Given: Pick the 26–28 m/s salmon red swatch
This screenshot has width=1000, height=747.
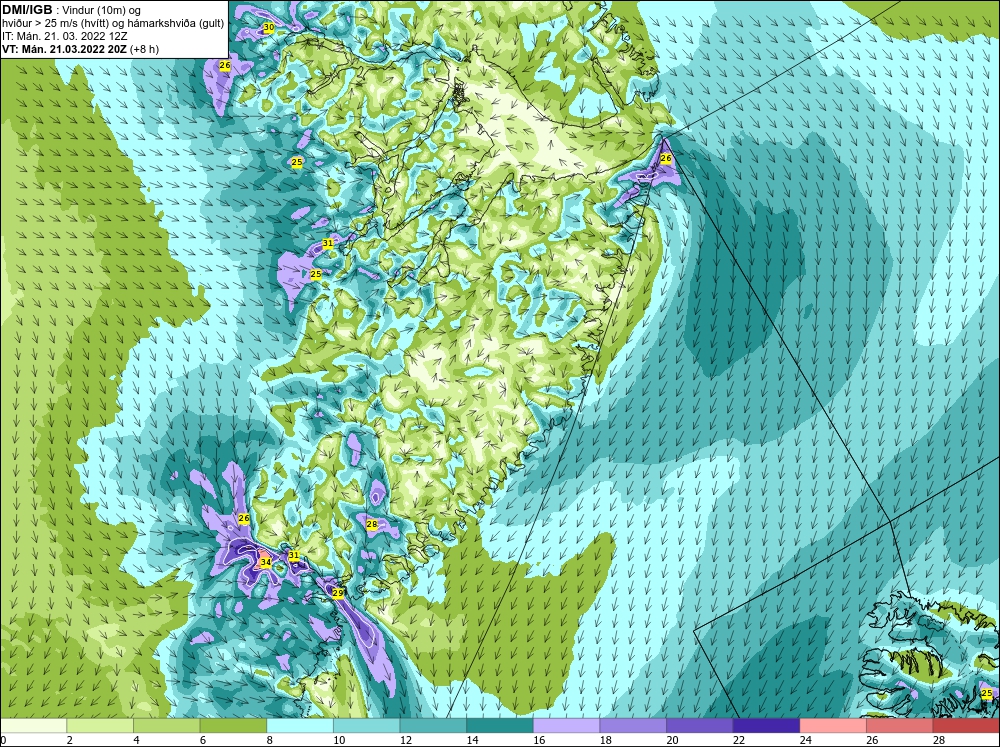Looking at the screenshot, I should coord(899,726).
